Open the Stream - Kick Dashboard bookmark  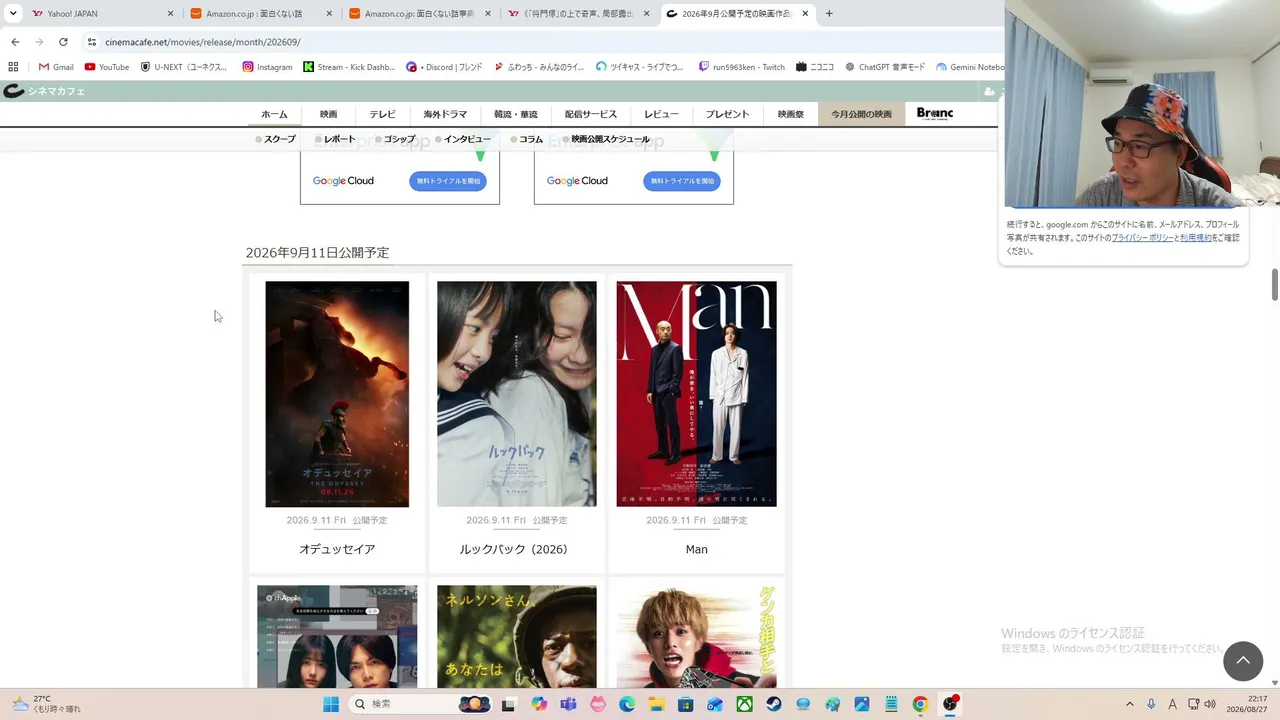349,67
